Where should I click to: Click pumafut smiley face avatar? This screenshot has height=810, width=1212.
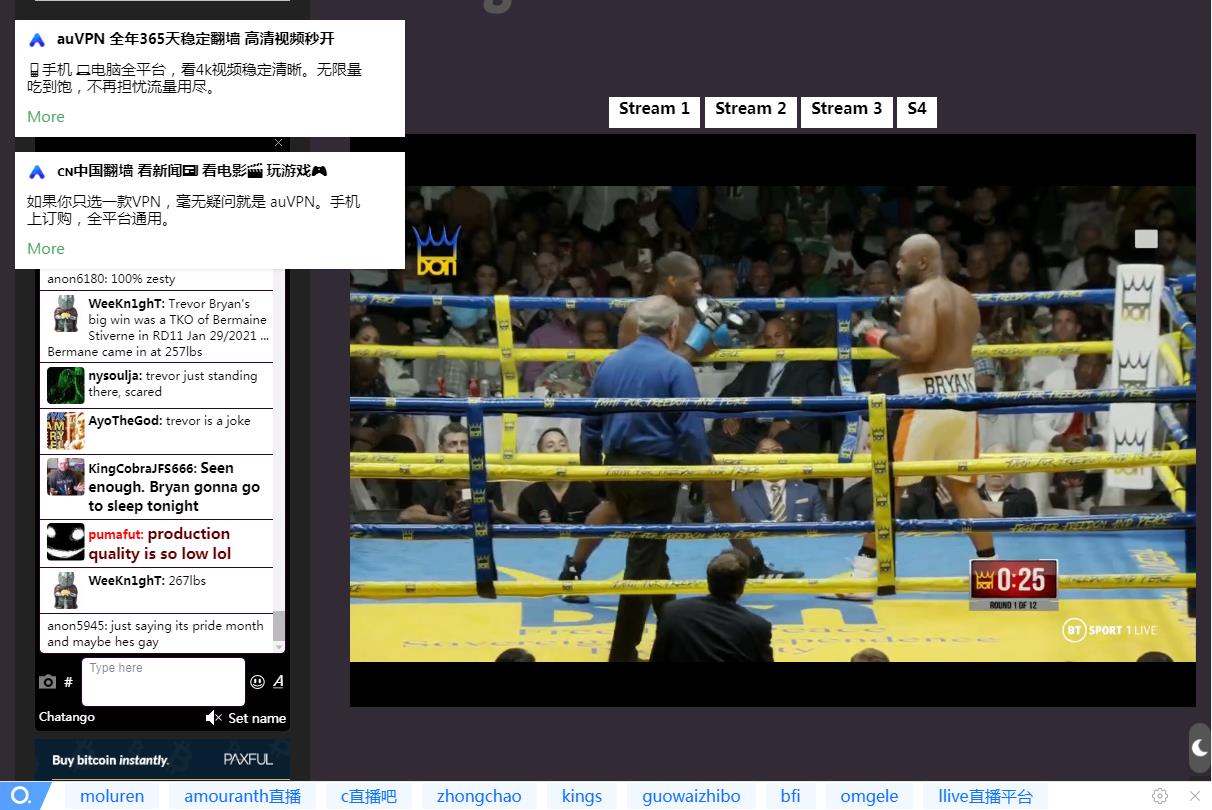point(66,542)
